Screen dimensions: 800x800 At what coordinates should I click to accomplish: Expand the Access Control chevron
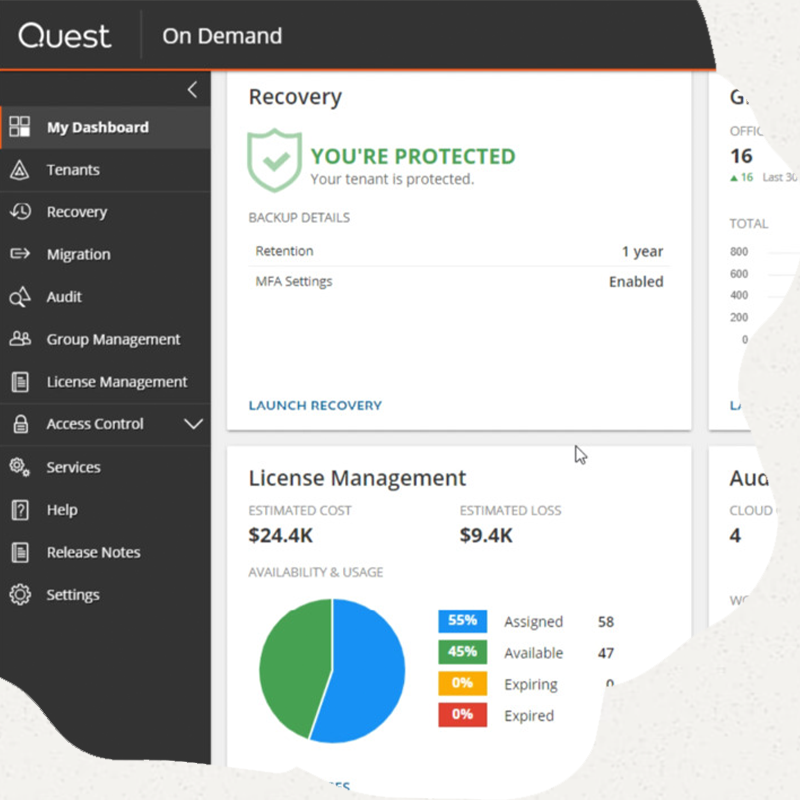tap(193, 423)
